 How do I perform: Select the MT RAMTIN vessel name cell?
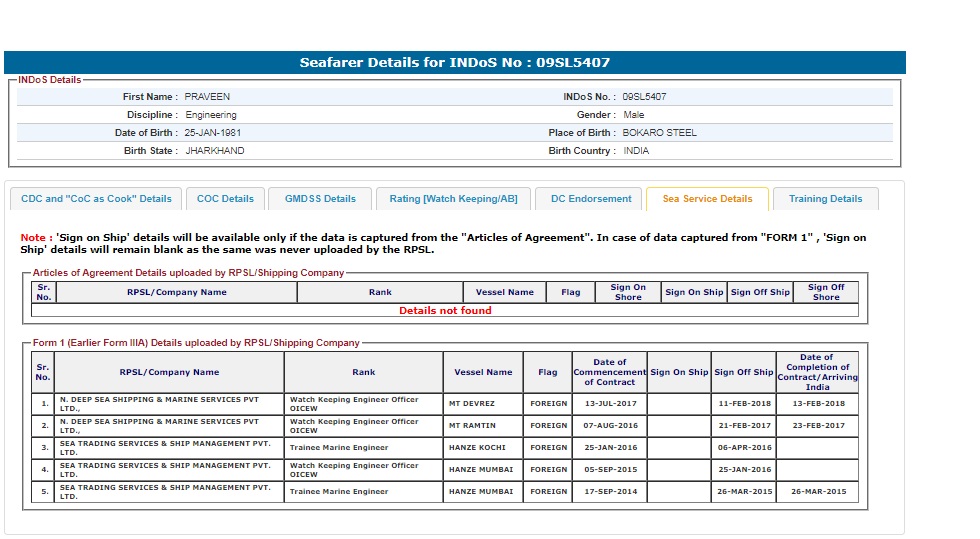[x=472, y=425]
